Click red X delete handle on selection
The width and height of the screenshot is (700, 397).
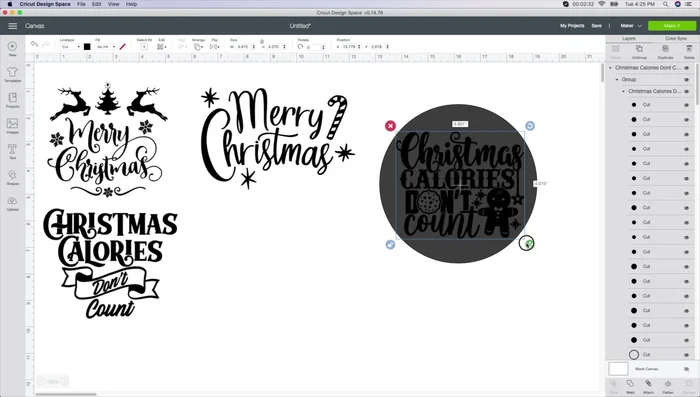(390, 126)
